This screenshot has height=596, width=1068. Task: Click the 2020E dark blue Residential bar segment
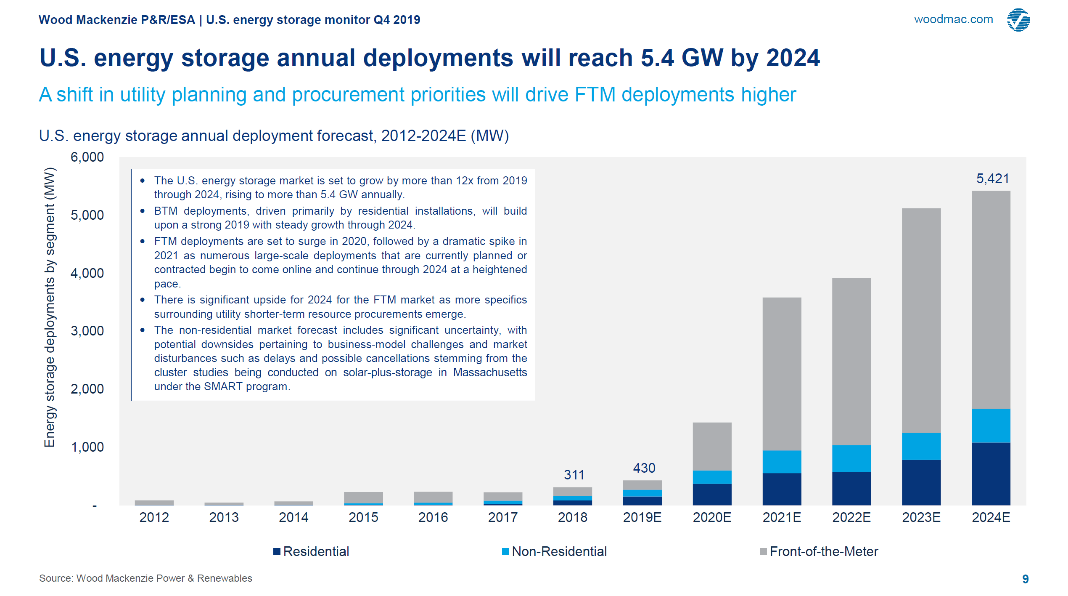click(712, 495)
